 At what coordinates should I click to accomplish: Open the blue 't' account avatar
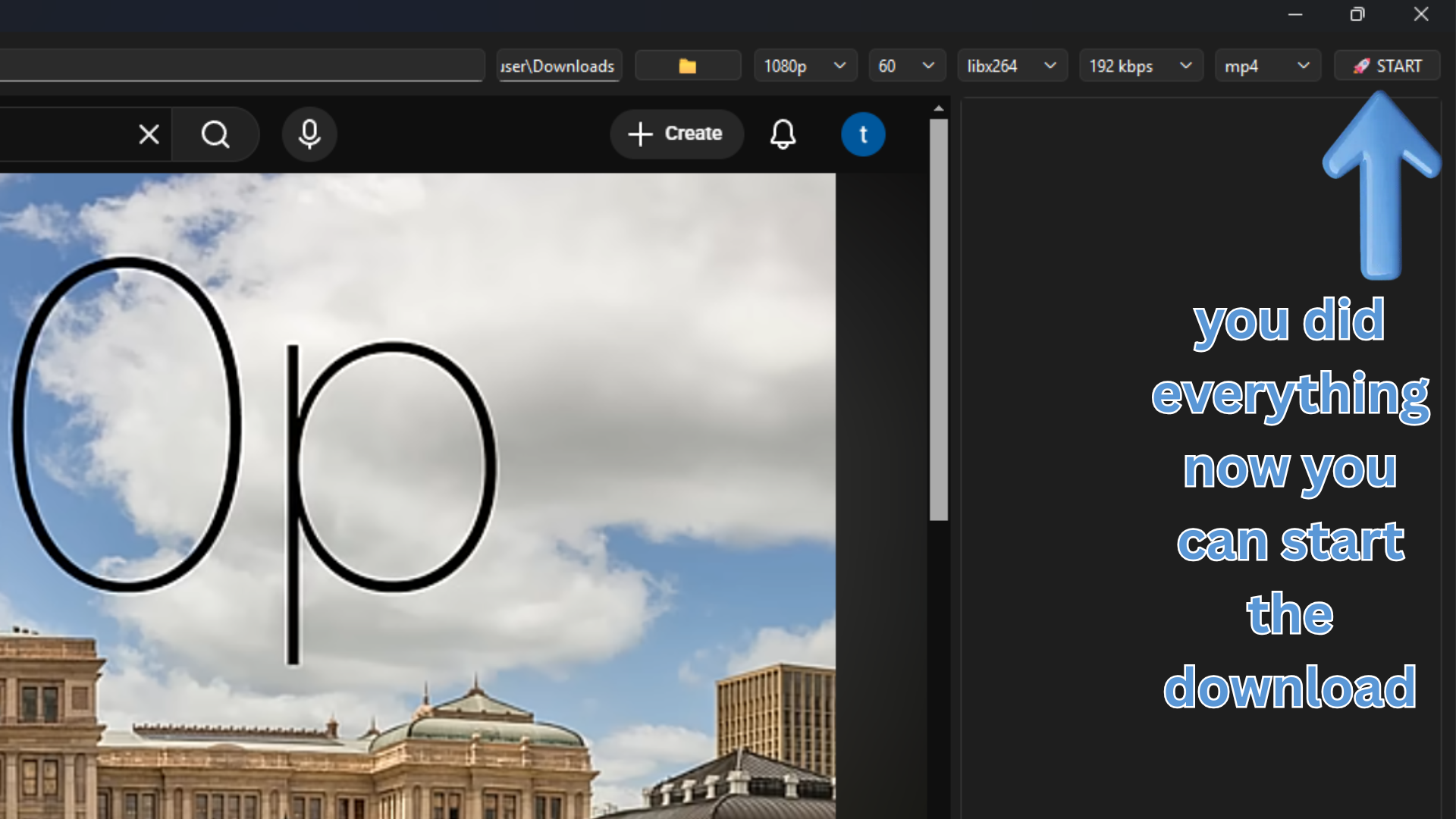863,134
